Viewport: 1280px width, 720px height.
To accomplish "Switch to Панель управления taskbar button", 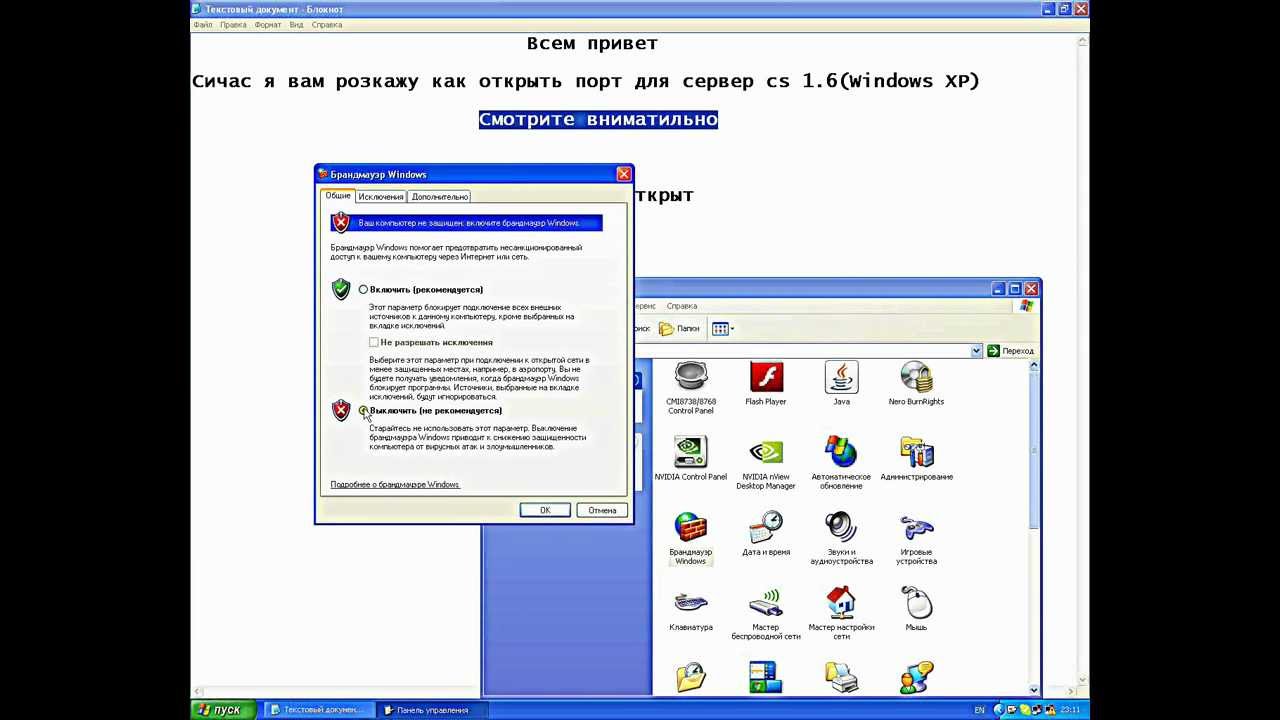I will pos(433,710).
